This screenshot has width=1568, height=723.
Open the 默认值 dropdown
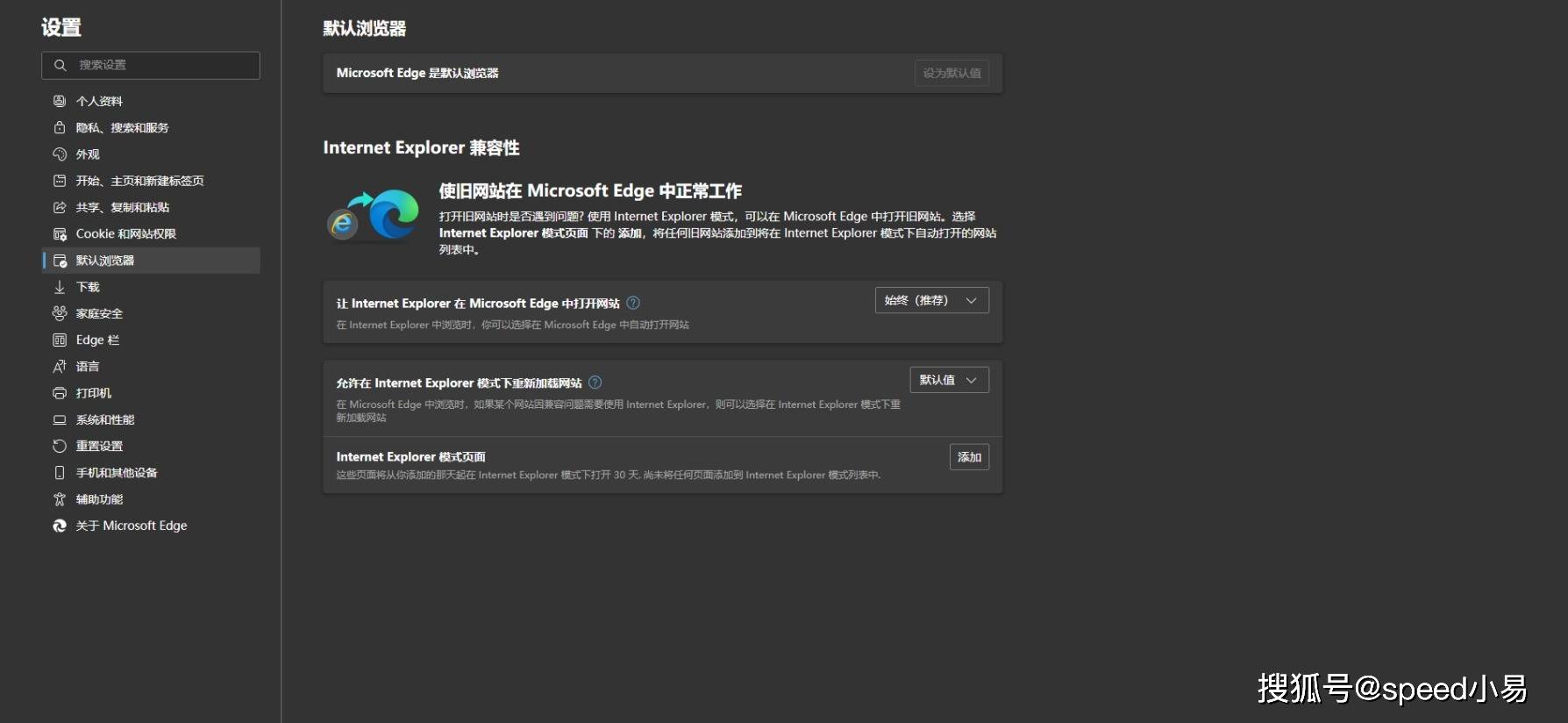(949, 380)
